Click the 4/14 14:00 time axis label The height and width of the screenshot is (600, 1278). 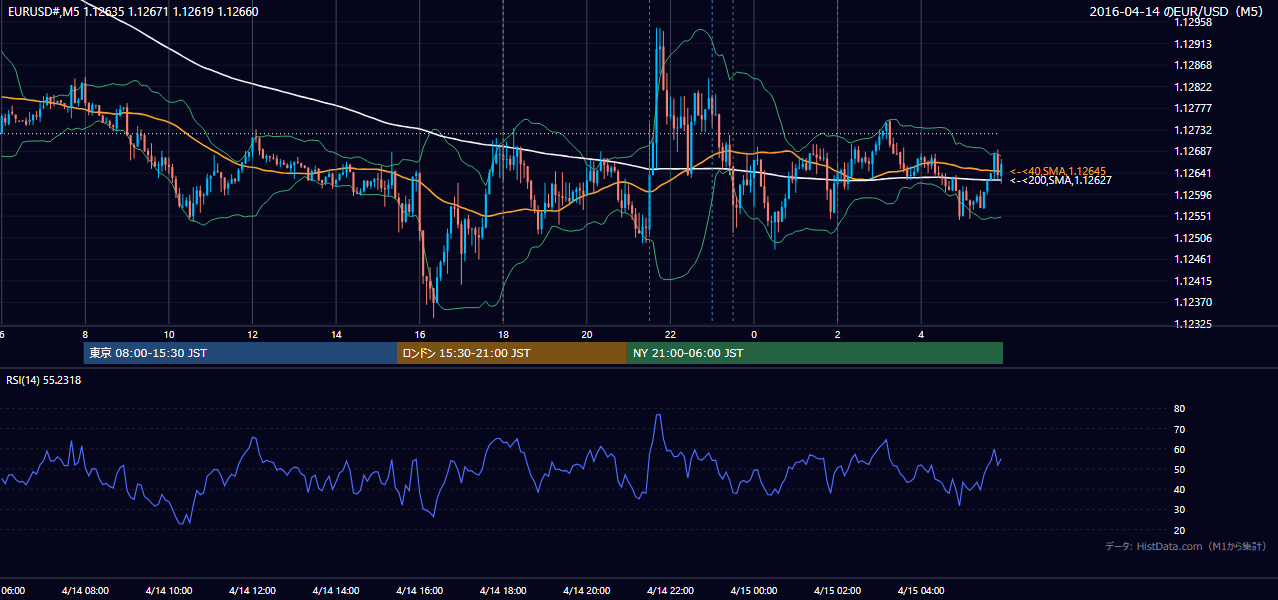tap(336, 591)
